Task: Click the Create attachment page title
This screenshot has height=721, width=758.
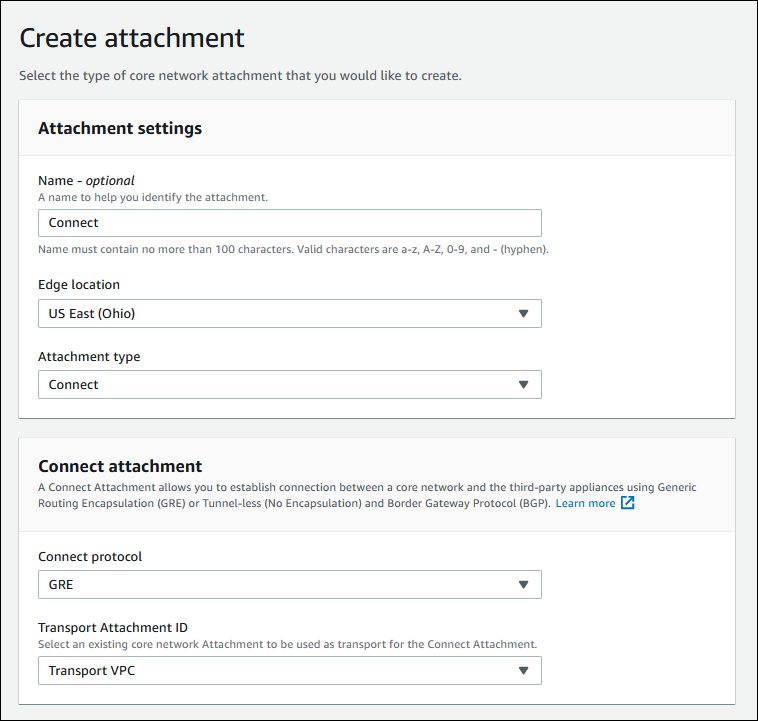Action: tap(132, 38)
